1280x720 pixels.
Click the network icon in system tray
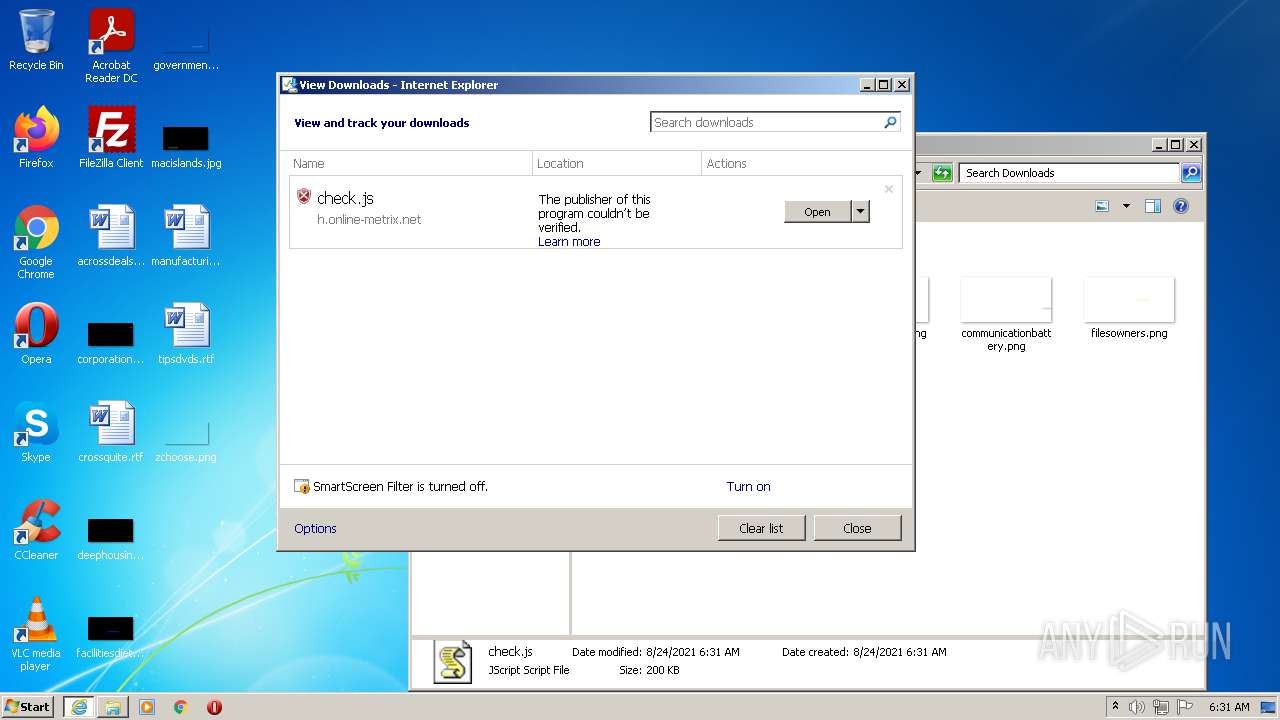click(1161, 707)
